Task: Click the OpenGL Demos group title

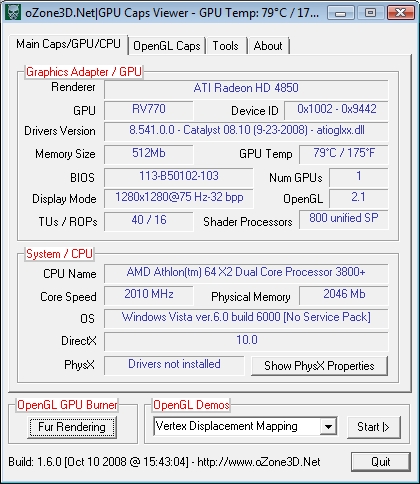Action: [x=191, y=405]
